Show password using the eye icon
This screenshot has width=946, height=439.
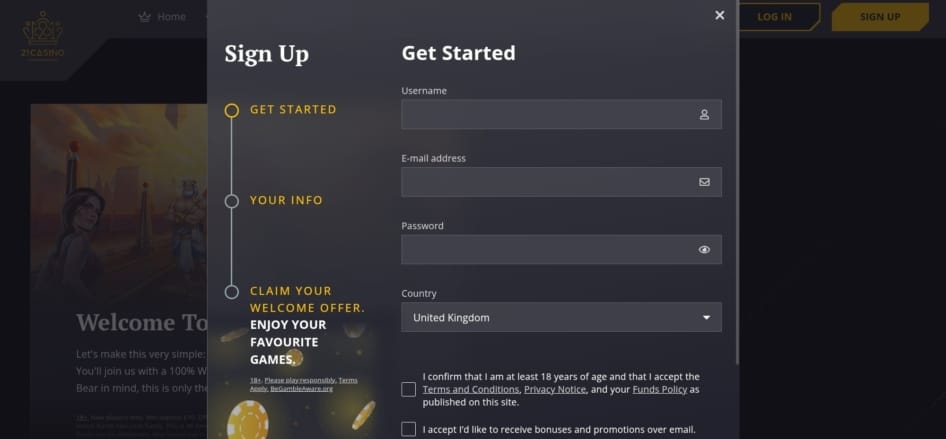pyautogui.click(x=704, y=250)
